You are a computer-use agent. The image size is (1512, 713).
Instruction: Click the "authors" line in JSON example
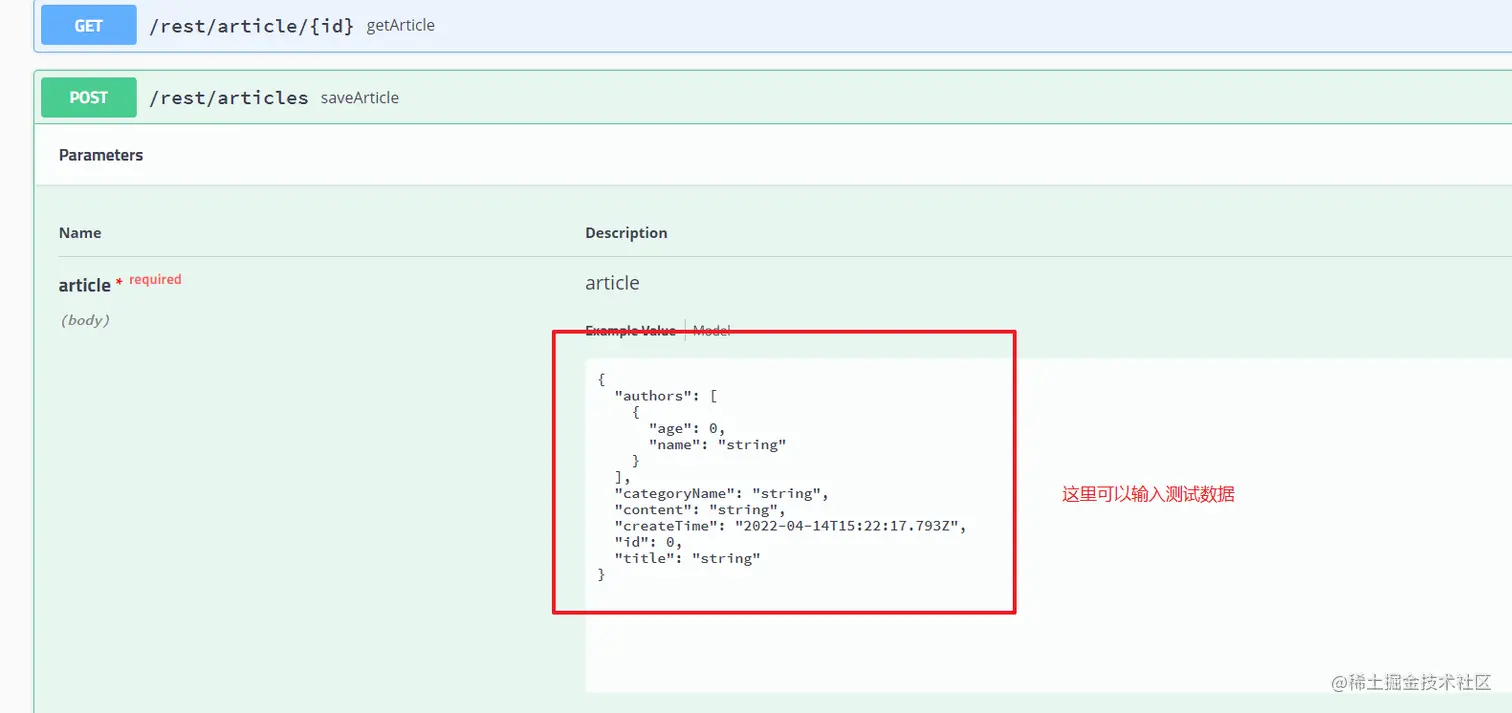coord(665,396)
